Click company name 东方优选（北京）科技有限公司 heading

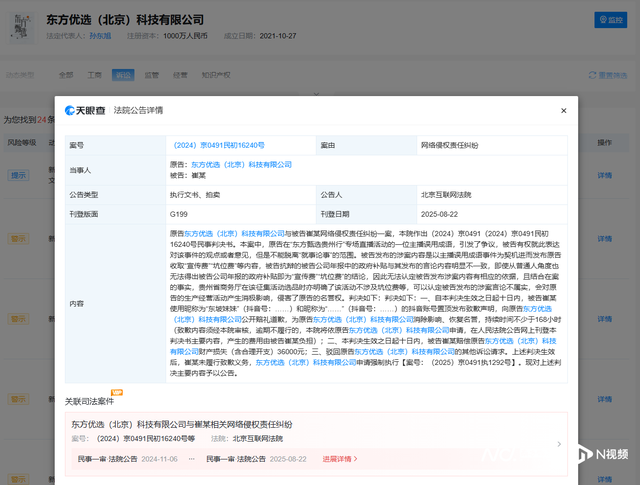125,20
